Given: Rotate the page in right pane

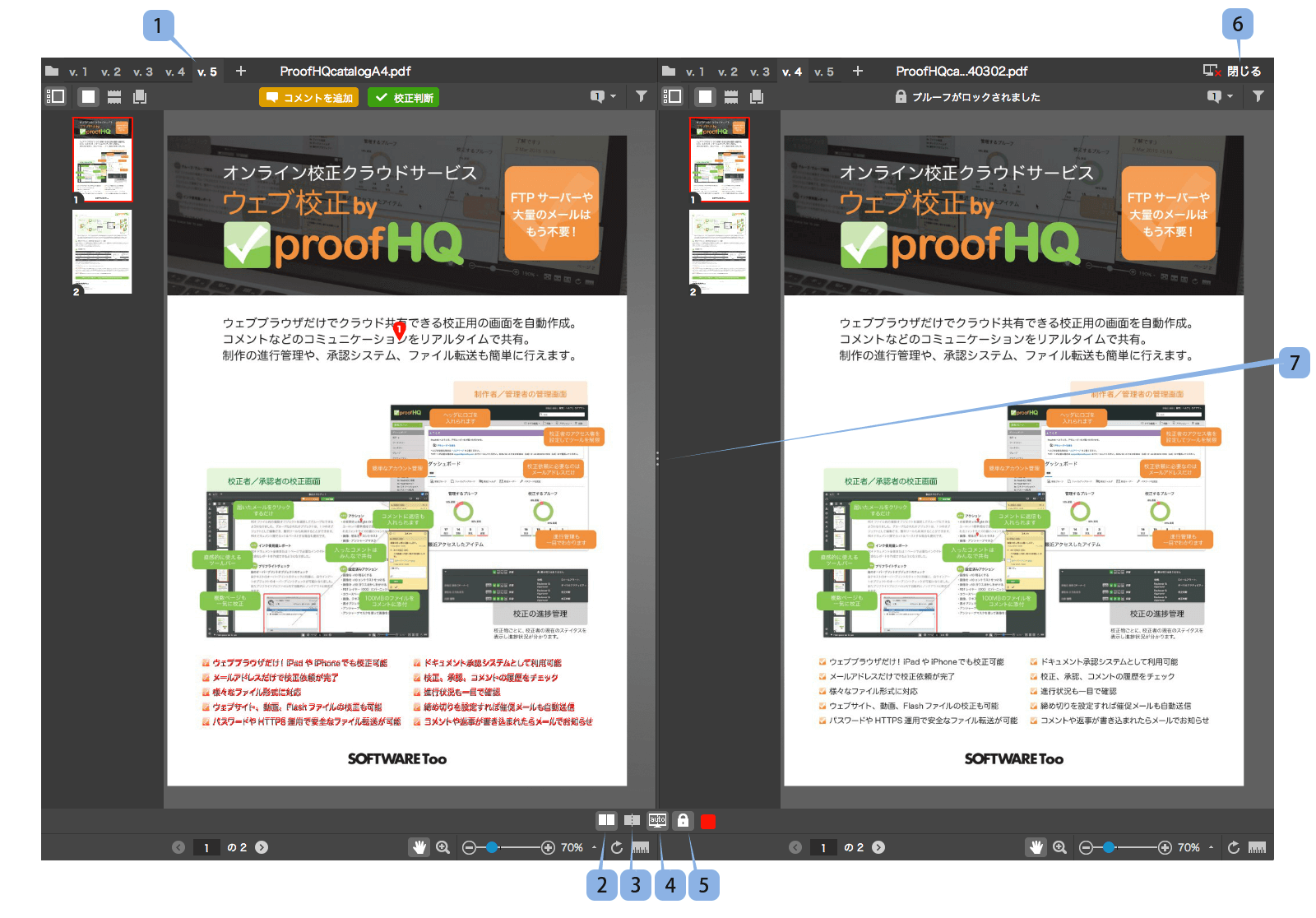Looking at the screenshot, I should 1234,847.
